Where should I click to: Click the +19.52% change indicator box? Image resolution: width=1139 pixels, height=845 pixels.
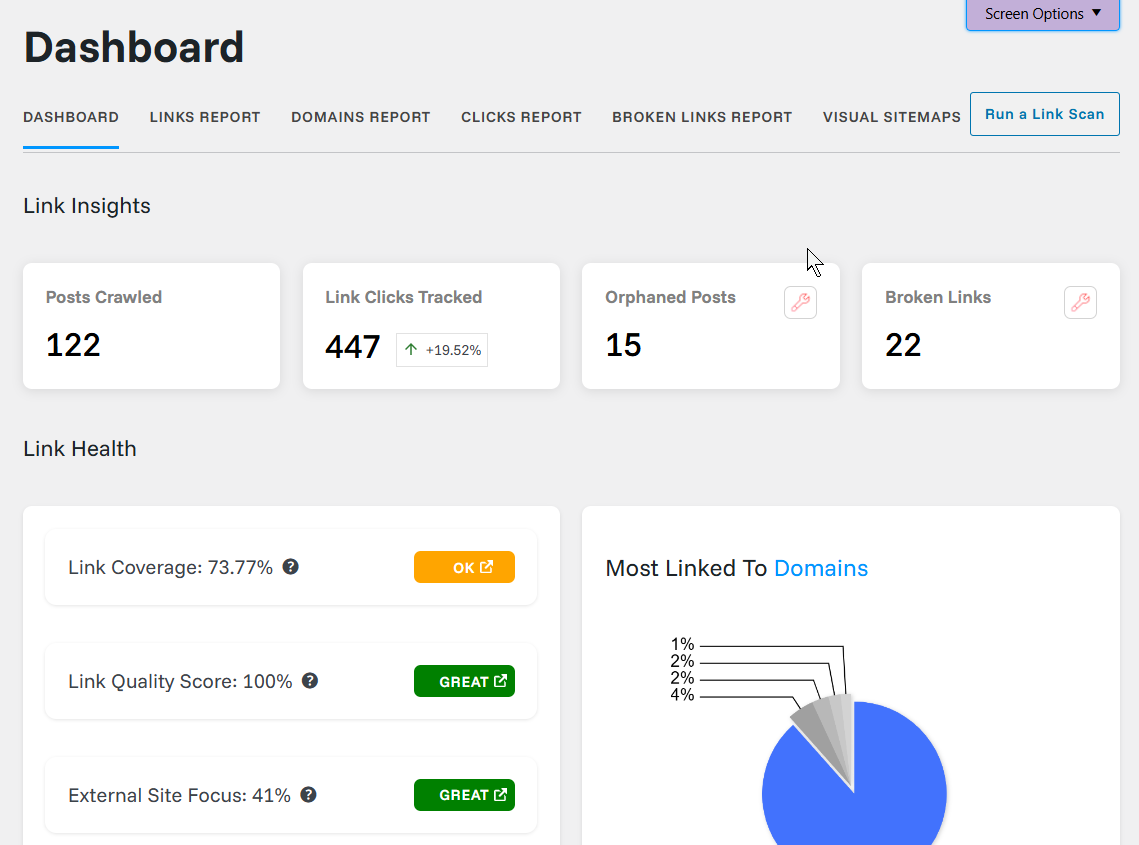click(x=441, y=350)
